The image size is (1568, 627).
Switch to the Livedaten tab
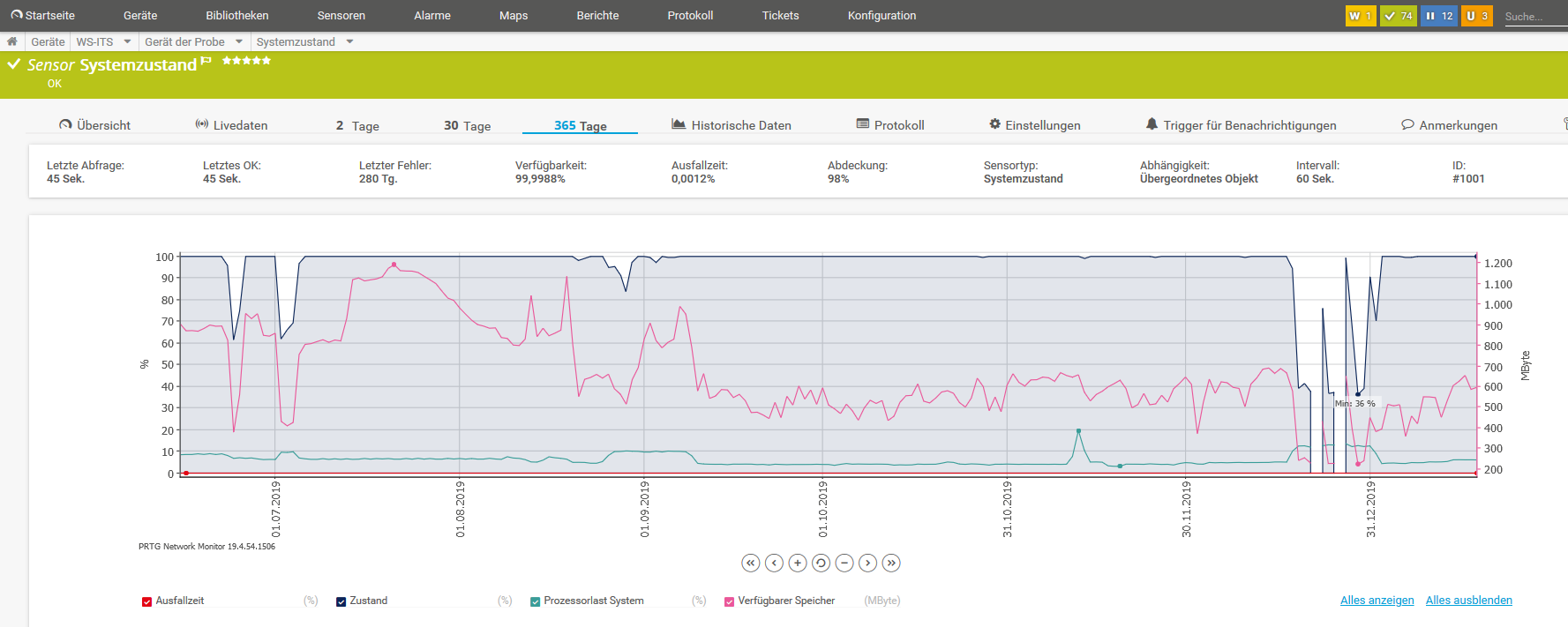[x=231, y=125]
